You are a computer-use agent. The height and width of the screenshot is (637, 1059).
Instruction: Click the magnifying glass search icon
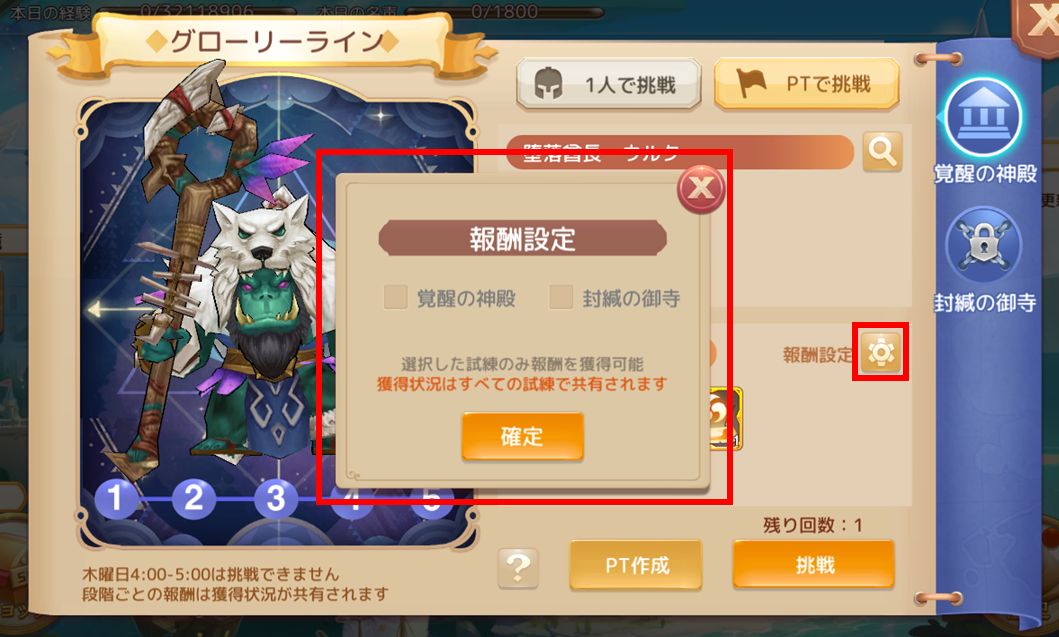click(x=882, y=151)
